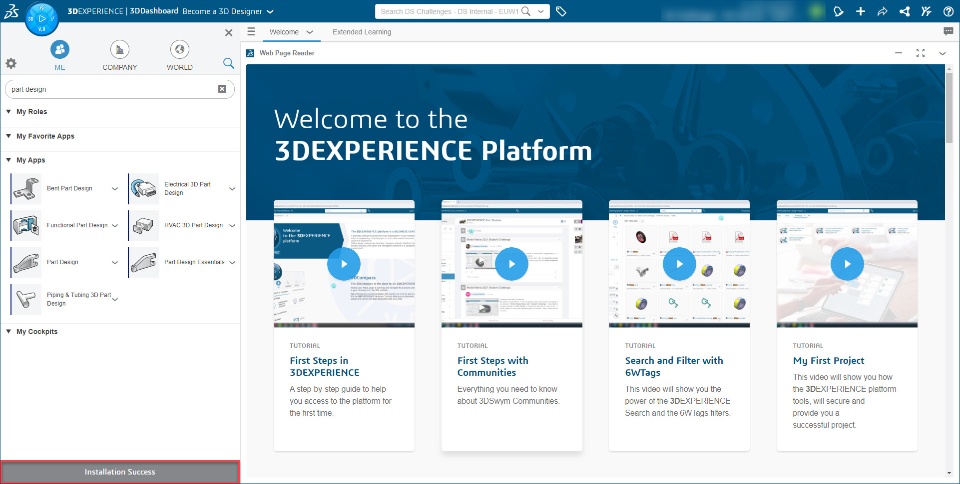
Task: Open First Steps in 3DEXPERIENCE tutorial link
Action: click(324, 367)
